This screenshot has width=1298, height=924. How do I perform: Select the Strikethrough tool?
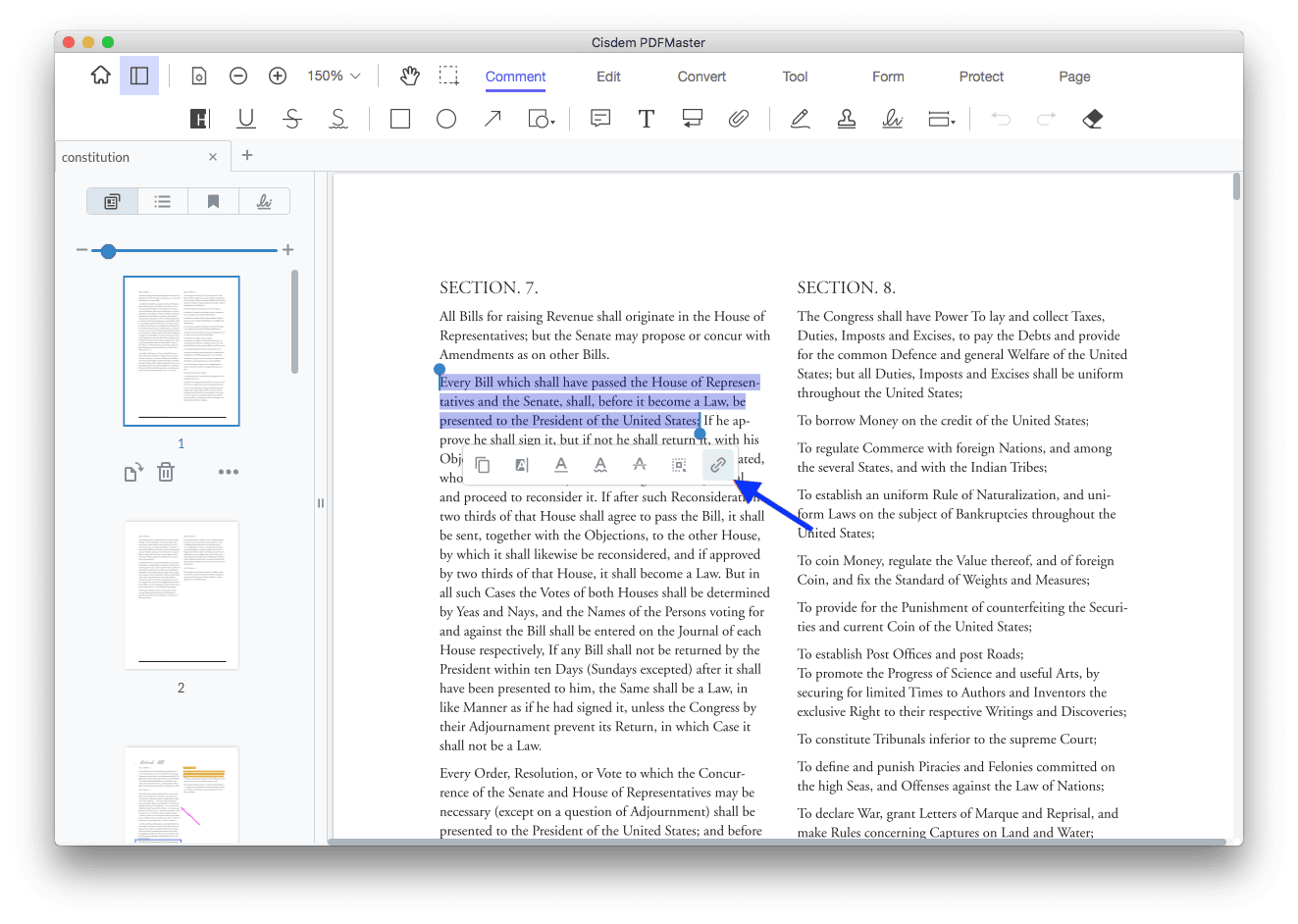[292, 119]
